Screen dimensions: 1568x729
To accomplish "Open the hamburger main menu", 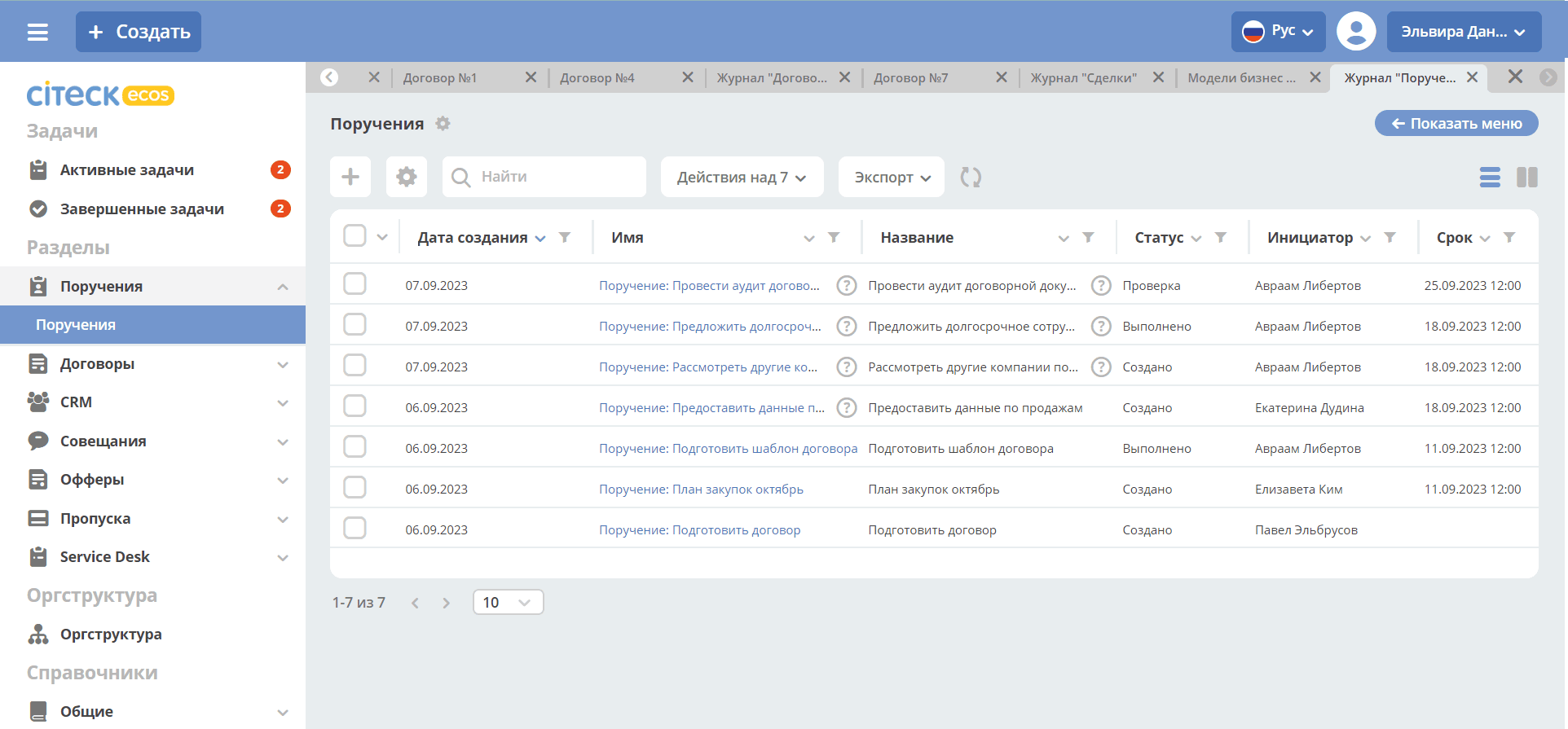I will [37, 32].
